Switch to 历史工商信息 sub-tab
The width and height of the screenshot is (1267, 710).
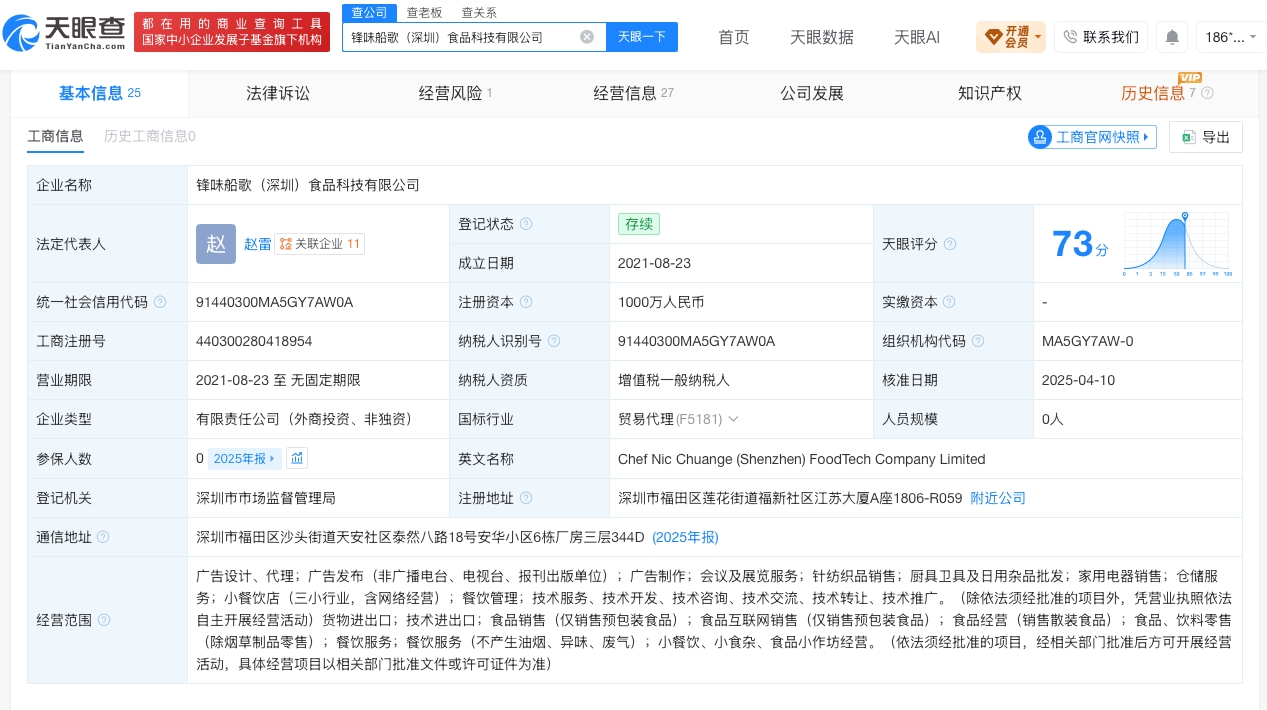(x=150, y=136)
